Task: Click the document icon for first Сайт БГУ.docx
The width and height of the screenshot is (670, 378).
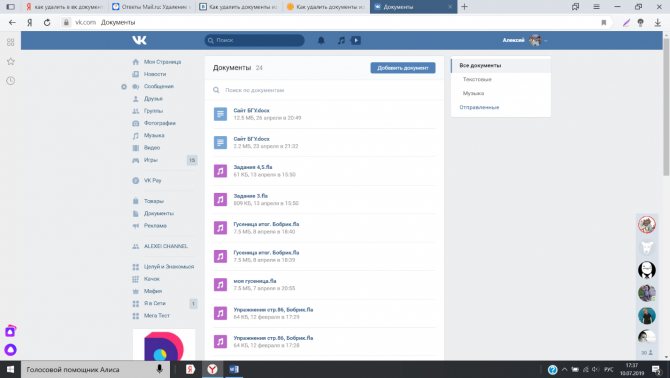Action: coord(220,114)
